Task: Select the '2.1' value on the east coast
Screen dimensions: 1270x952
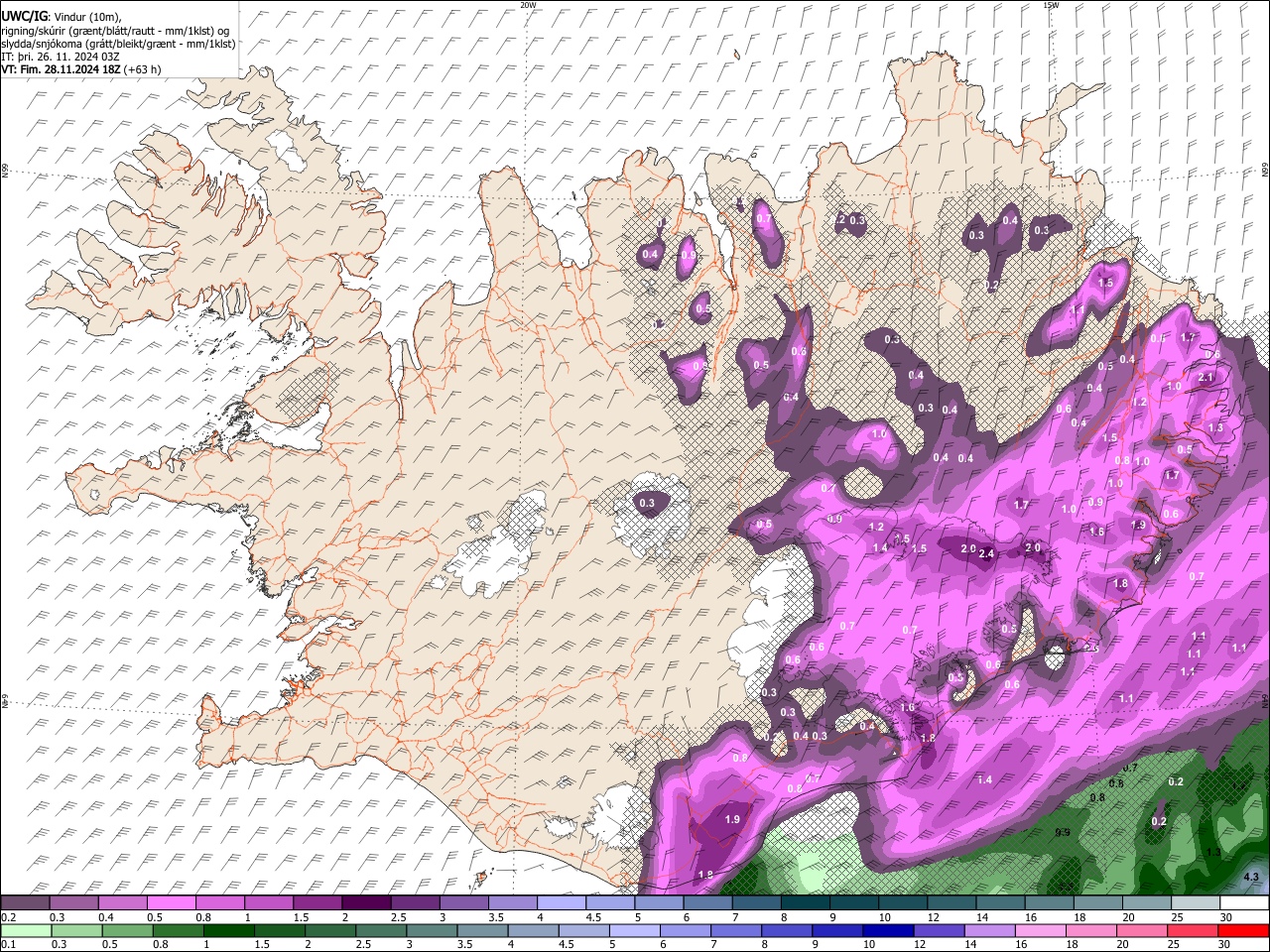Action: [x=1206, y=378]
